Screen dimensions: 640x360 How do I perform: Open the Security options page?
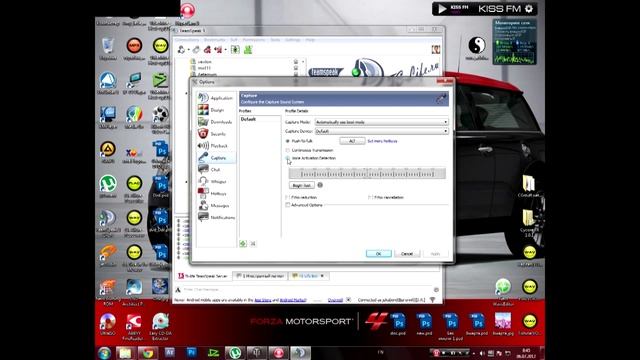(x=216, y=133)
